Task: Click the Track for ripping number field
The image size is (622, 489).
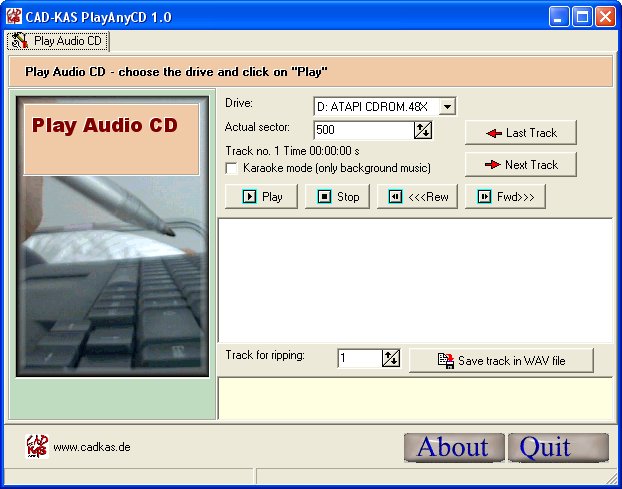Action: click(x=358, y=358)
